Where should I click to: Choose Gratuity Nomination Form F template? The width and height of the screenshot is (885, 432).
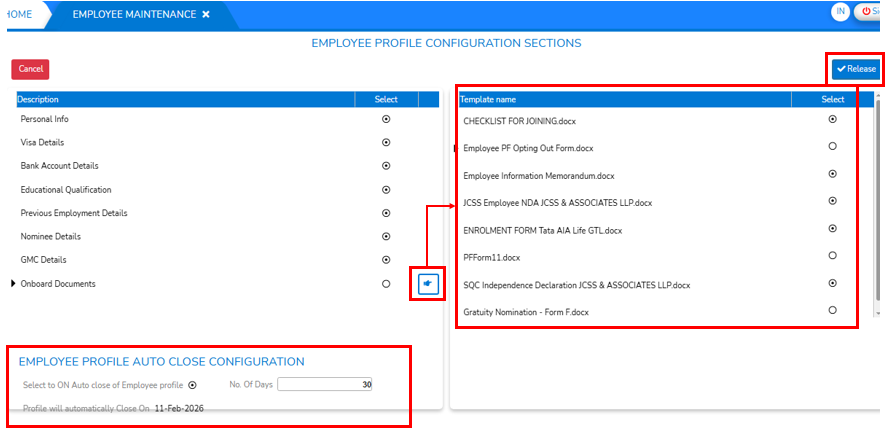pos(832,311)
